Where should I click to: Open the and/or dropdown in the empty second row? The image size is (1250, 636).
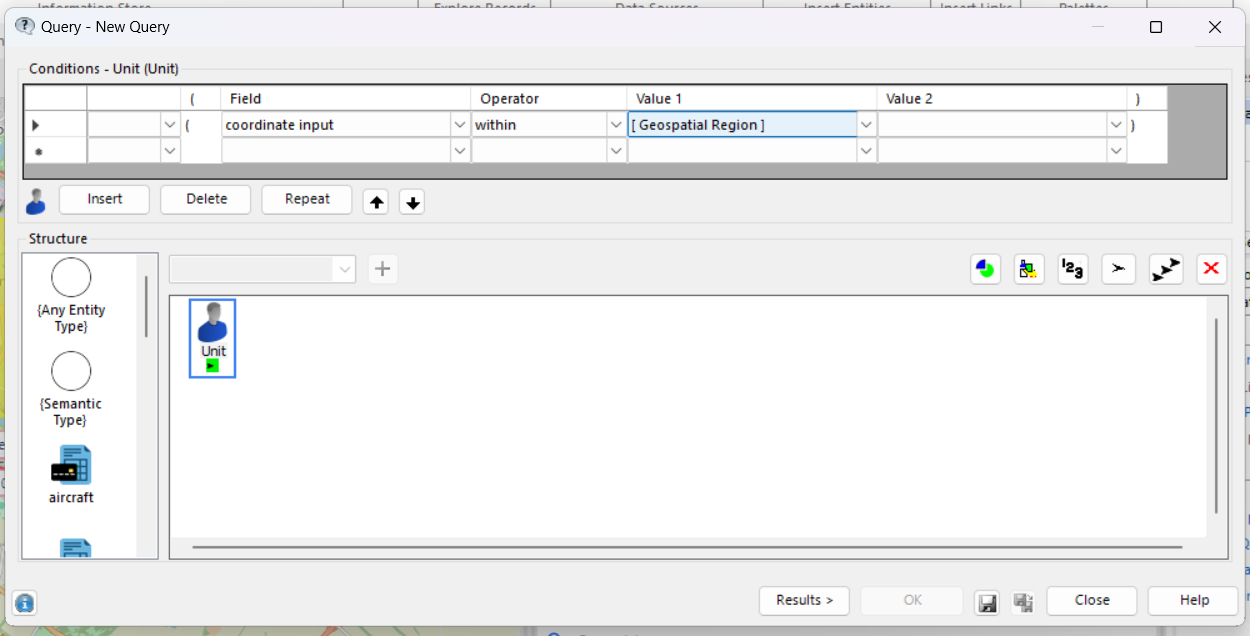[x=170, y=151]
